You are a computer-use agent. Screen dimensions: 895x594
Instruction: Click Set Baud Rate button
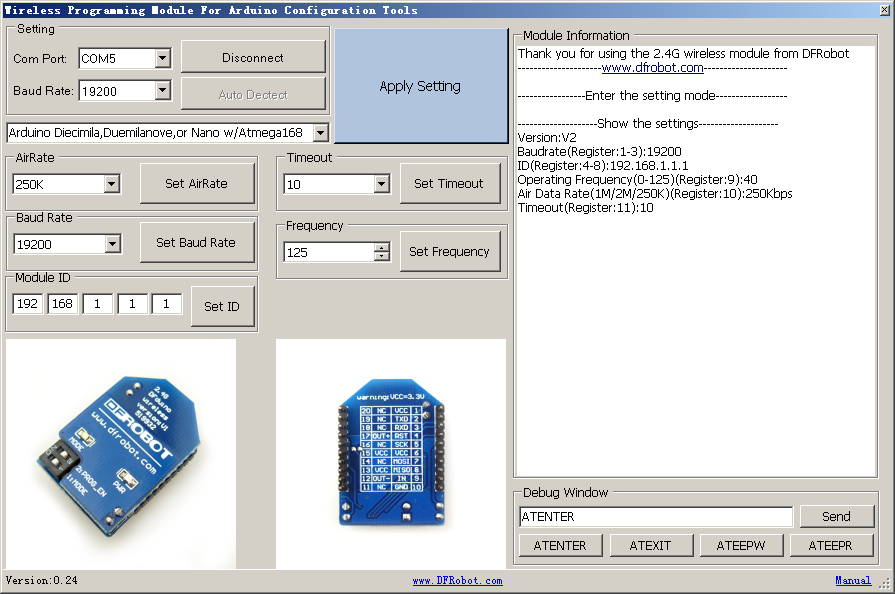pos(197,243)
